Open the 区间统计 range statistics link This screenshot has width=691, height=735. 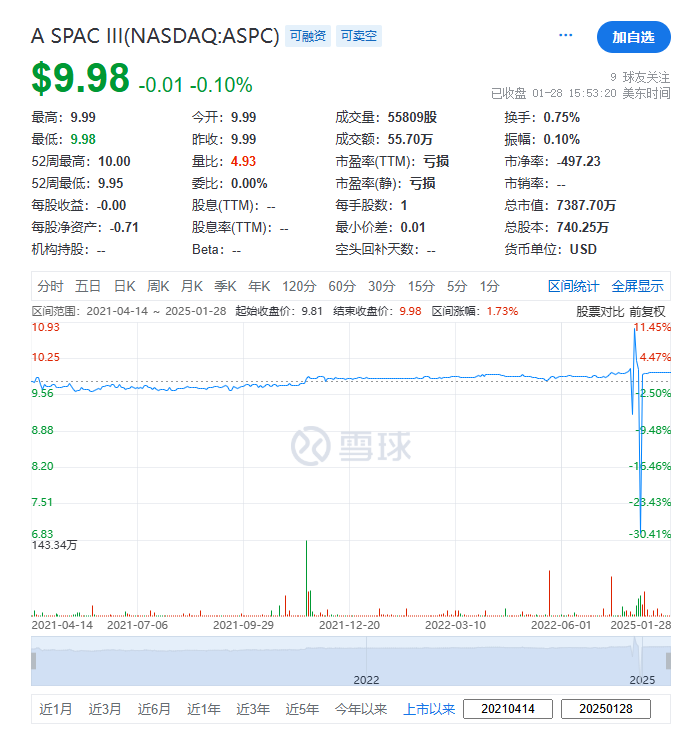coord(573,286)
